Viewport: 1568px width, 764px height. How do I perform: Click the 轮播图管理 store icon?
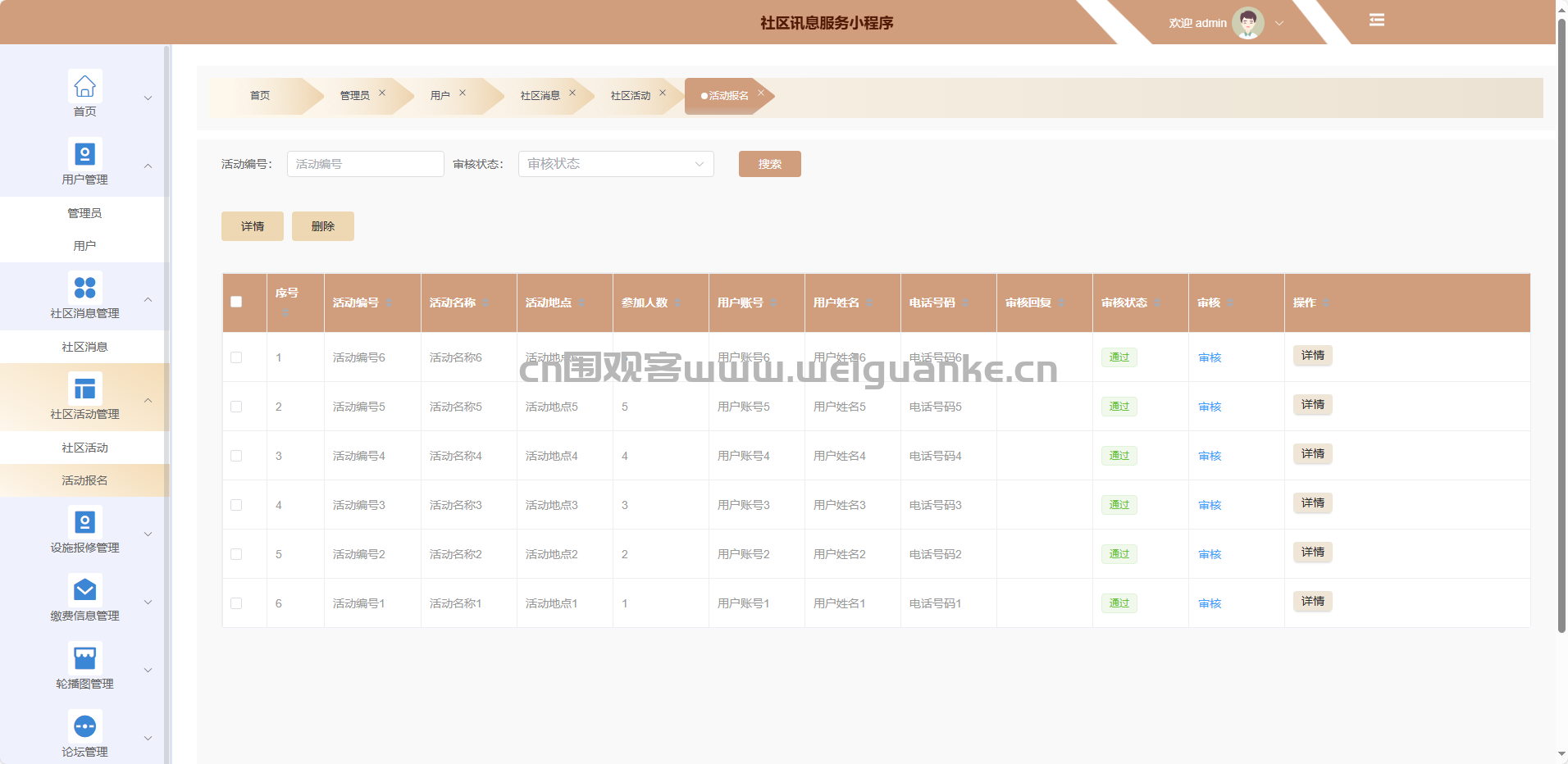84,658
